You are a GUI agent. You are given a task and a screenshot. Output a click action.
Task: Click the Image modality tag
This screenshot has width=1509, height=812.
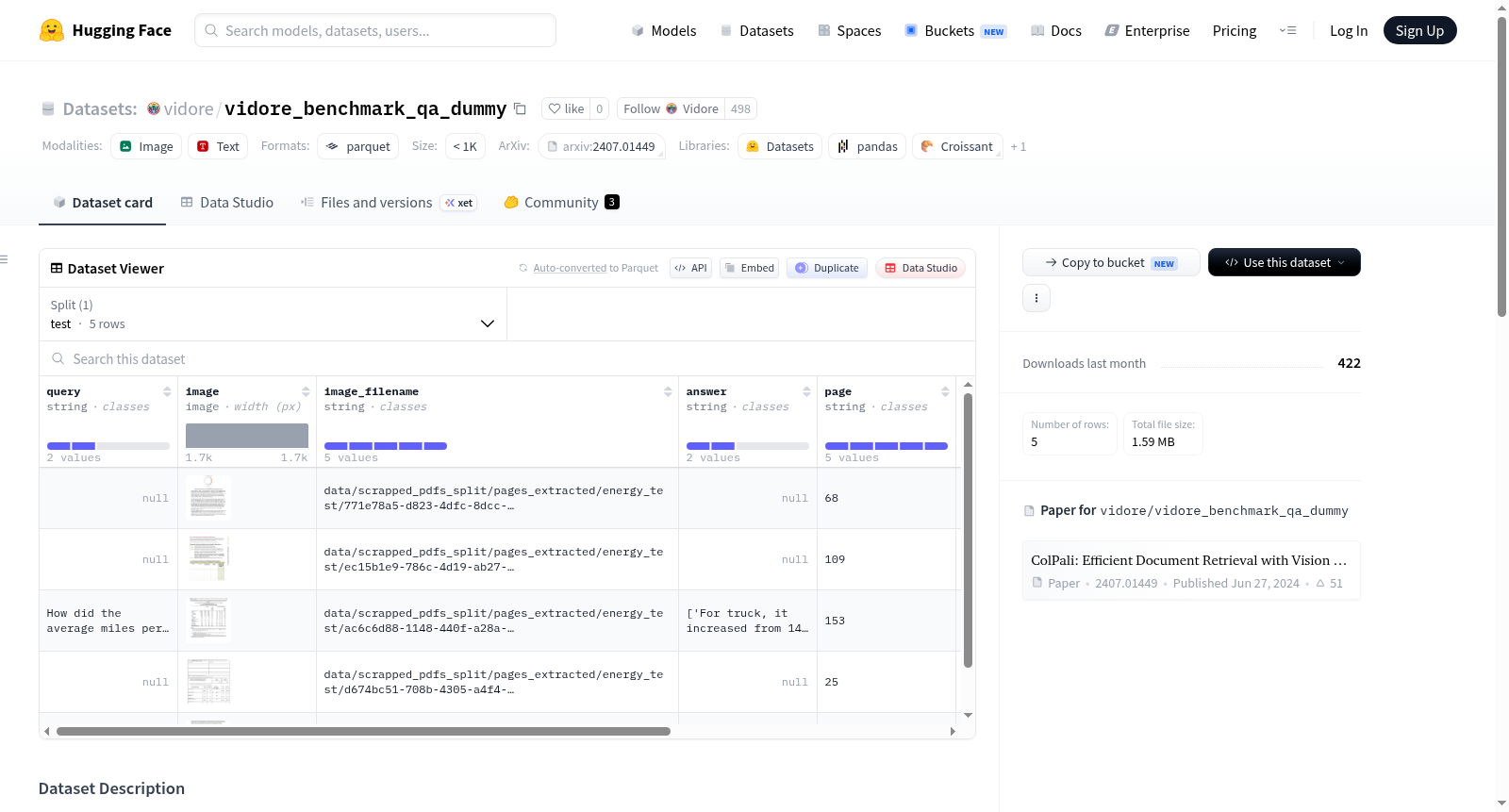146,146
